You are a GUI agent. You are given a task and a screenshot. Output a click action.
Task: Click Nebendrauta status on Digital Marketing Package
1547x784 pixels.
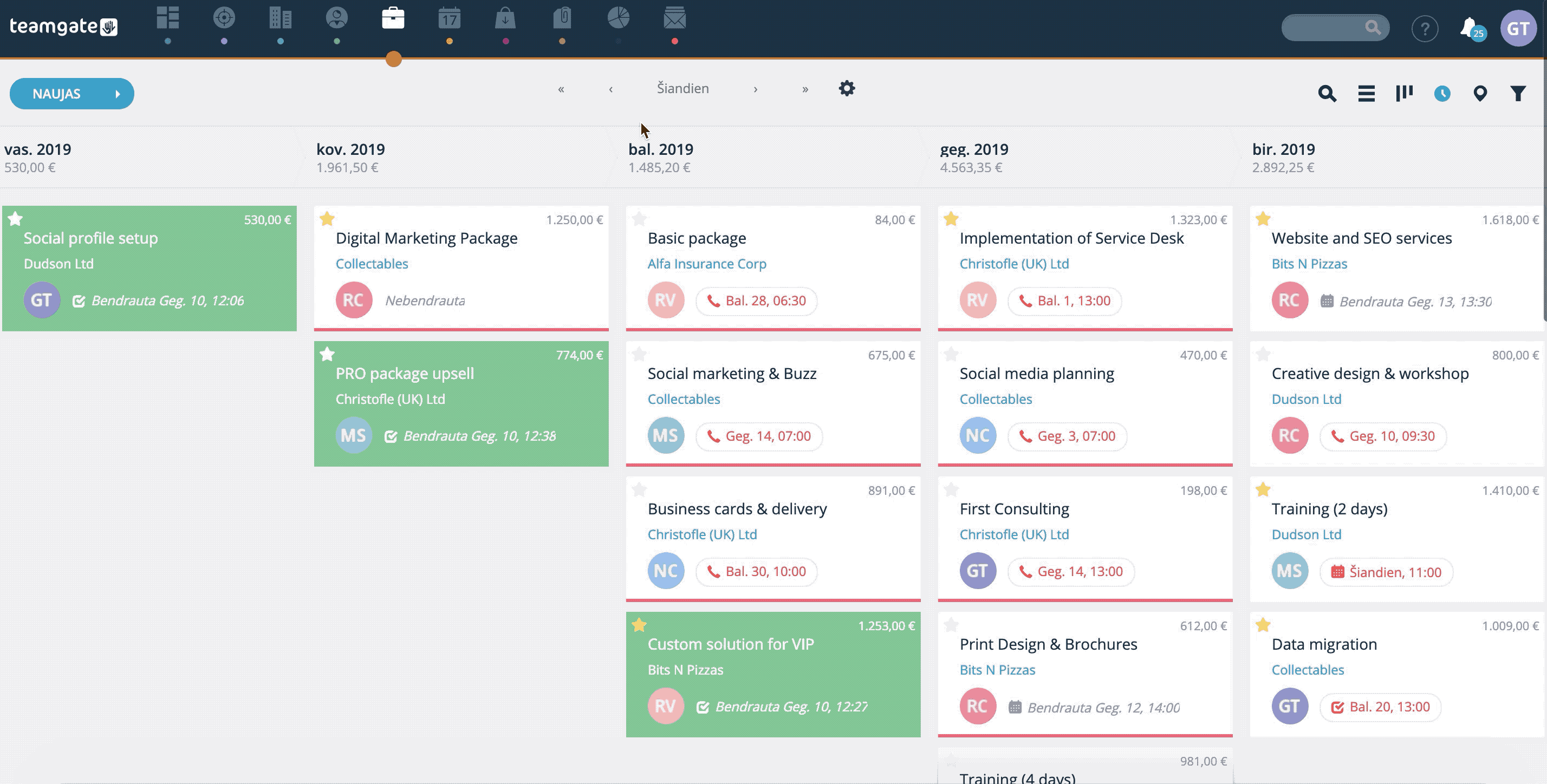[425, 300]
